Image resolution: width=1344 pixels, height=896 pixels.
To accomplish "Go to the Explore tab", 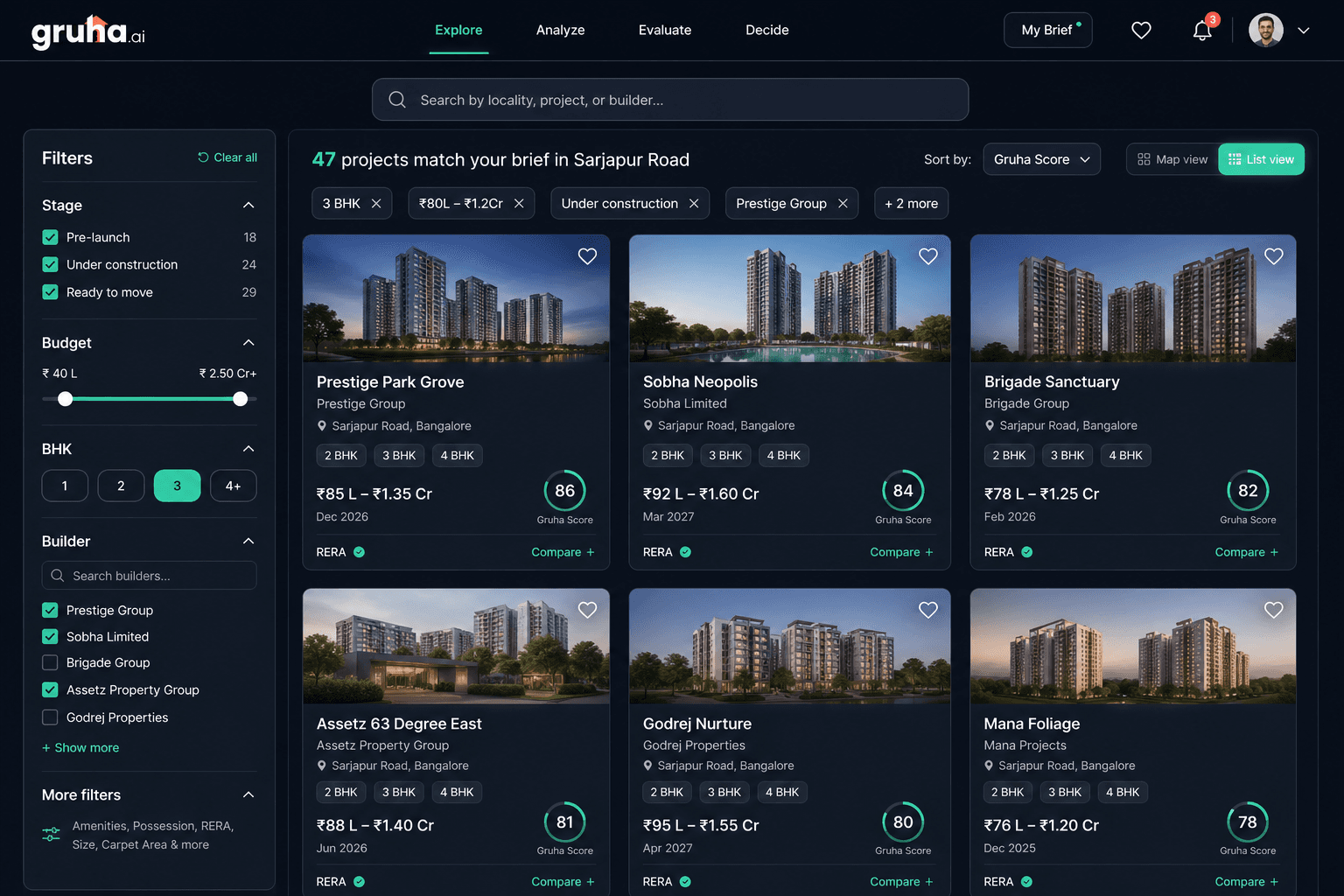I will pos(458,30).
